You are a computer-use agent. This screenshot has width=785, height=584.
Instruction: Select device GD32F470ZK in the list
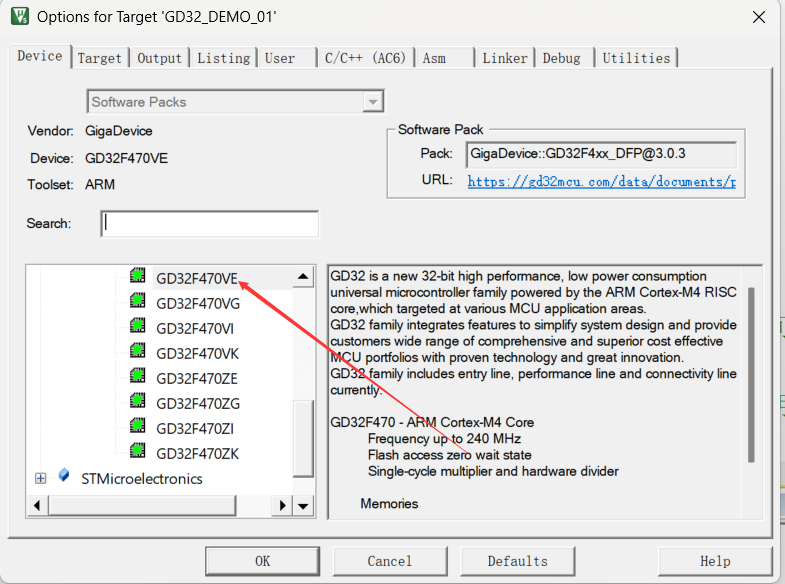coord(198,453)
